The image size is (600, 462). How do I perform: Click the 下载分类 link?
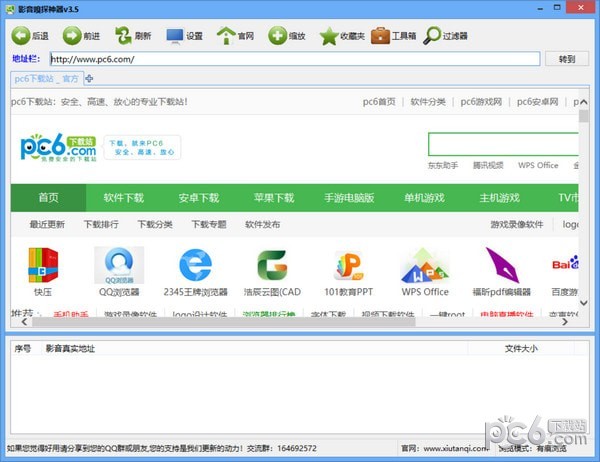pyautogui.click(x=155, y=224)
